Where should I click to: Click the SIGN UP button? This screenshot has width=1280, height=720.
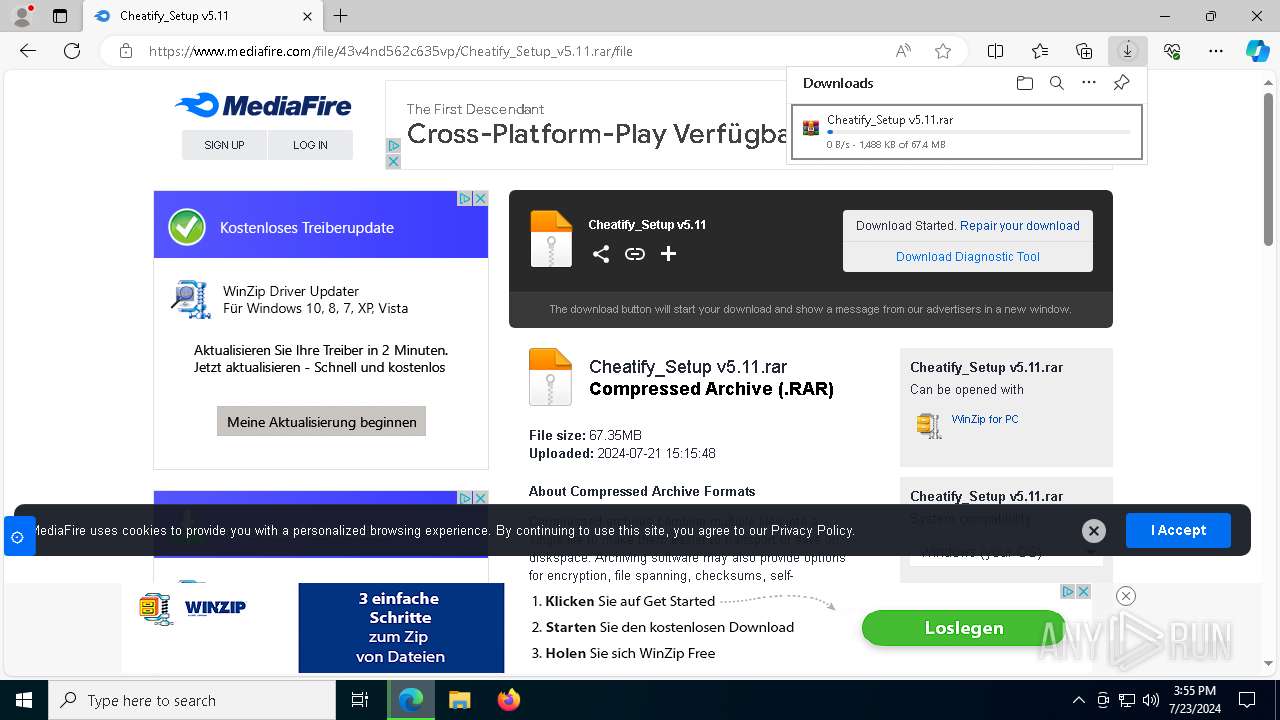[x=224, y=145]
